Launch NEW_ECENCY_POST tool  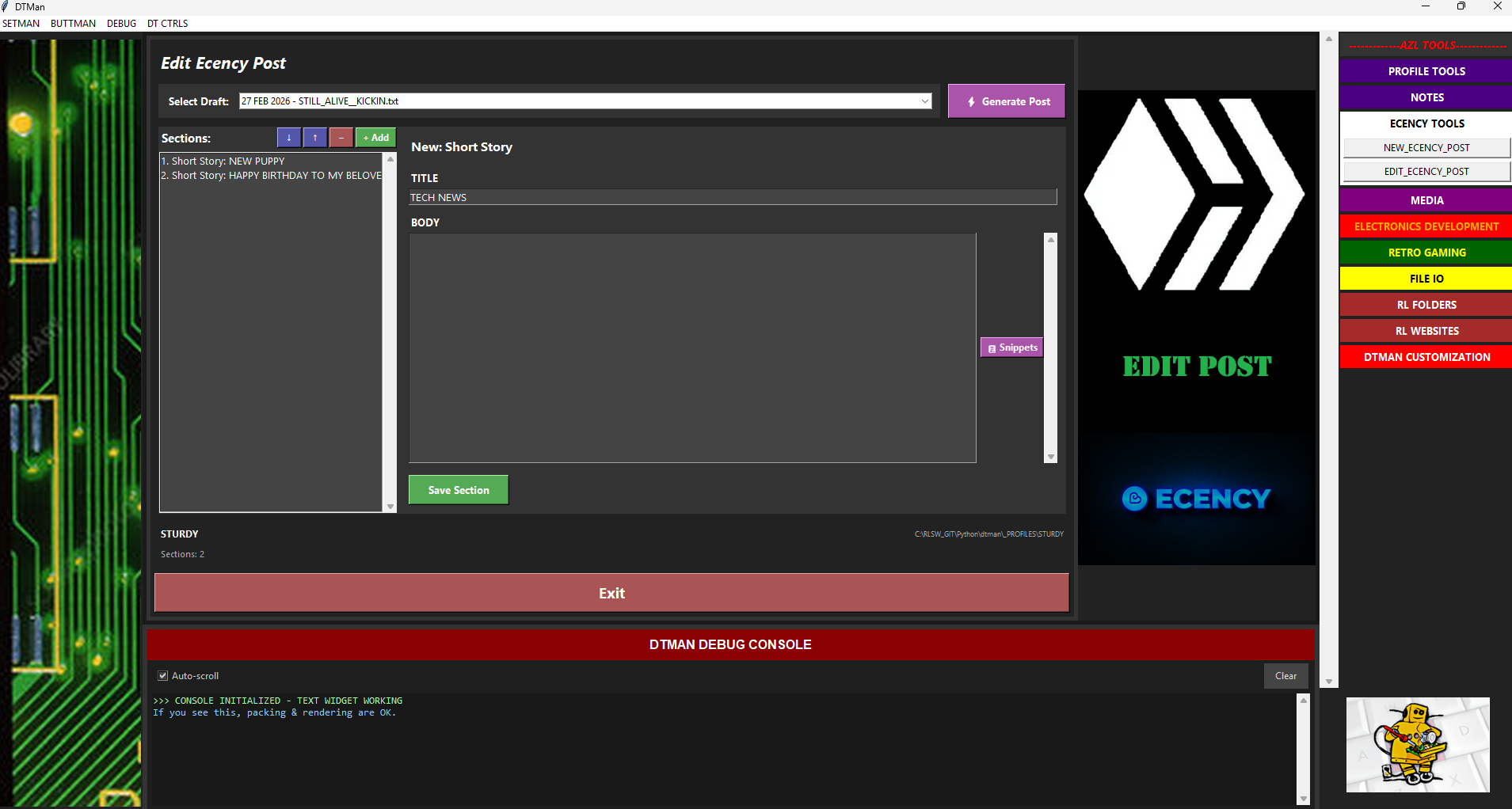point(1426,148)
